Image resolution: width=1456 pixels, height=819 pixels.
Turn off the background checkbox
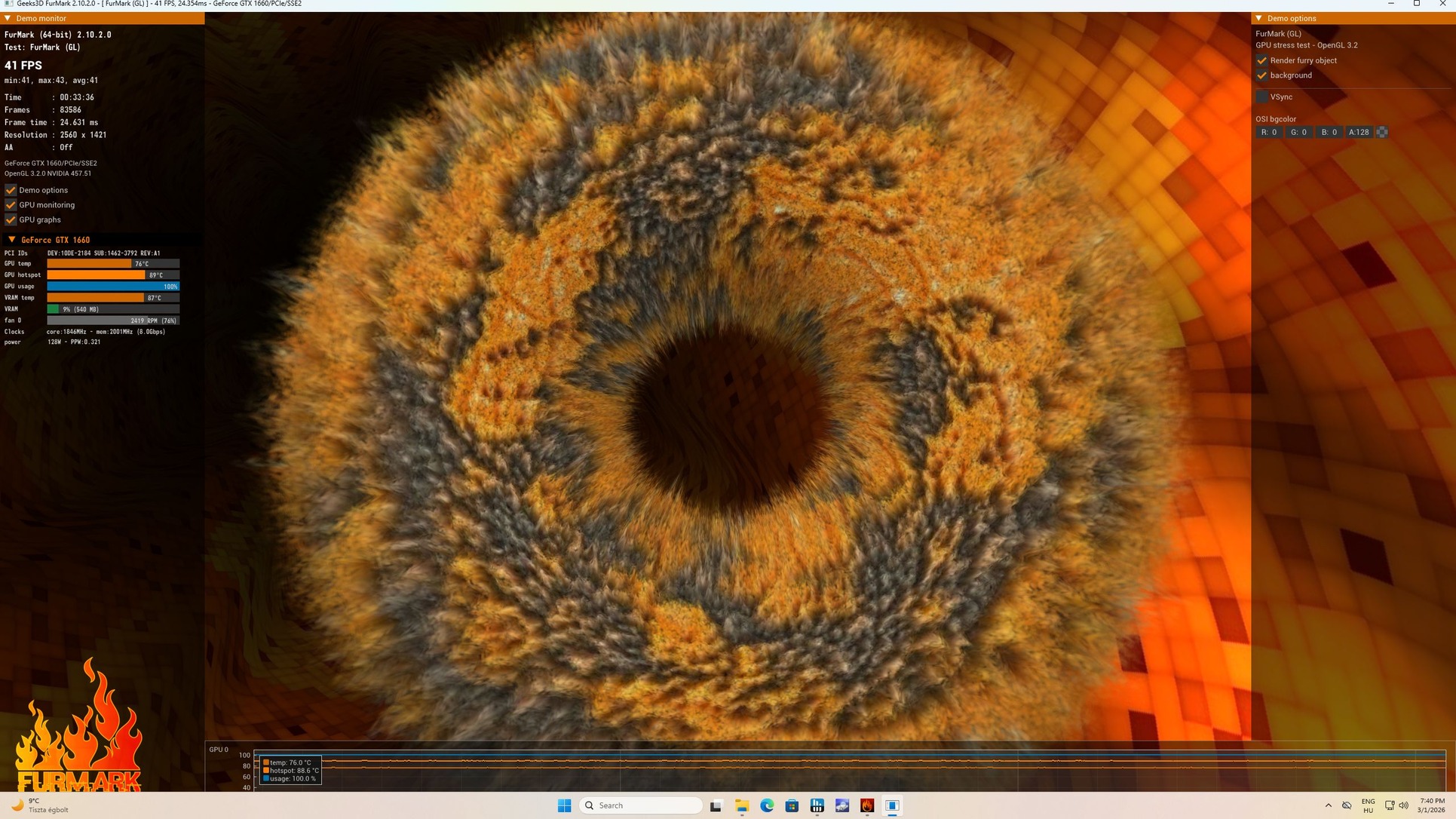tap(1261, 75)
